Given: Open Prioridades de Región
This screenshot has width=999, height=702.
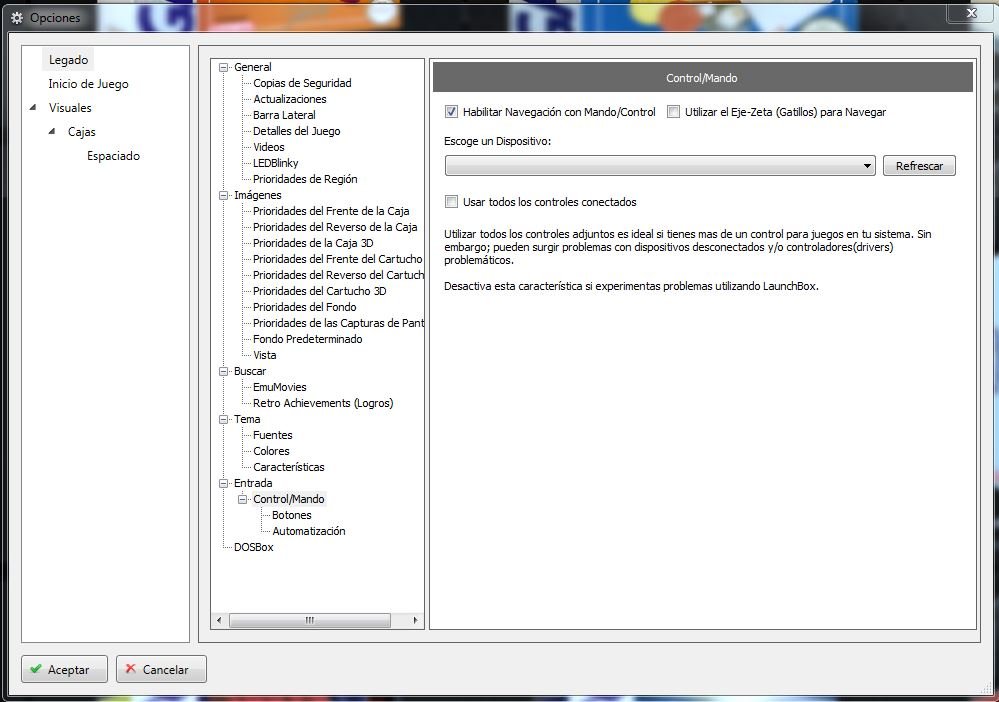Looking at the screenshot, I should pos(305,179).
